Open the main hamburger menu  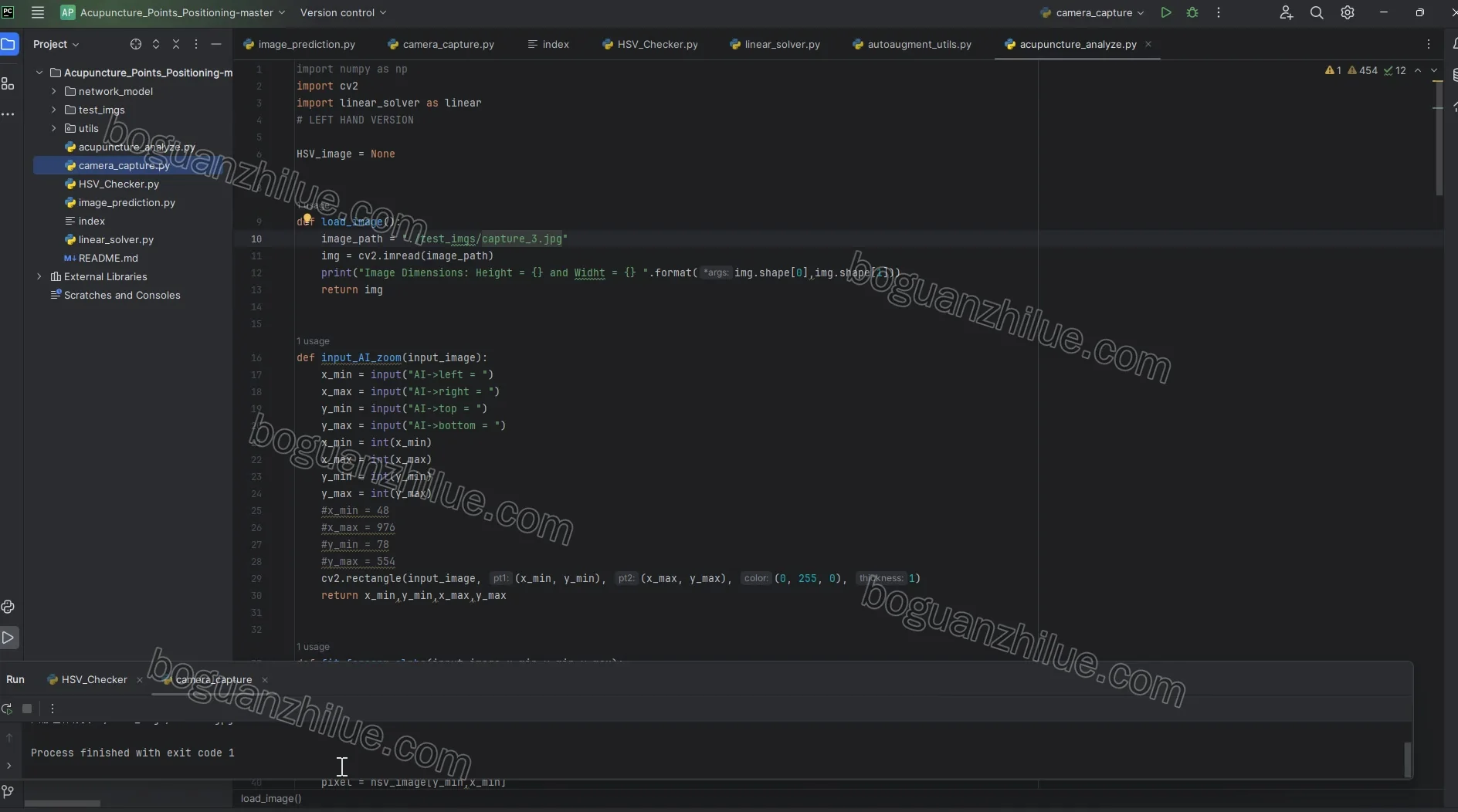point(37,12)
